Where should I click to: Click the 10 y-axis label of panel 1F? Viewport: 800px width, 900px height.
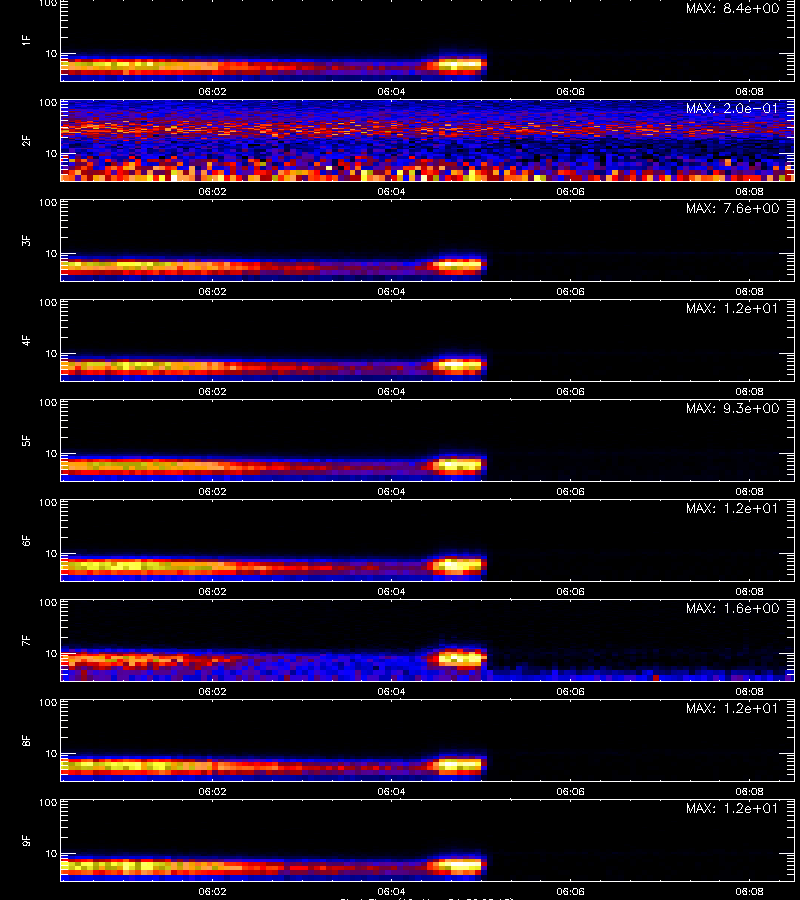pyautogui.click(x=51, y=53)
